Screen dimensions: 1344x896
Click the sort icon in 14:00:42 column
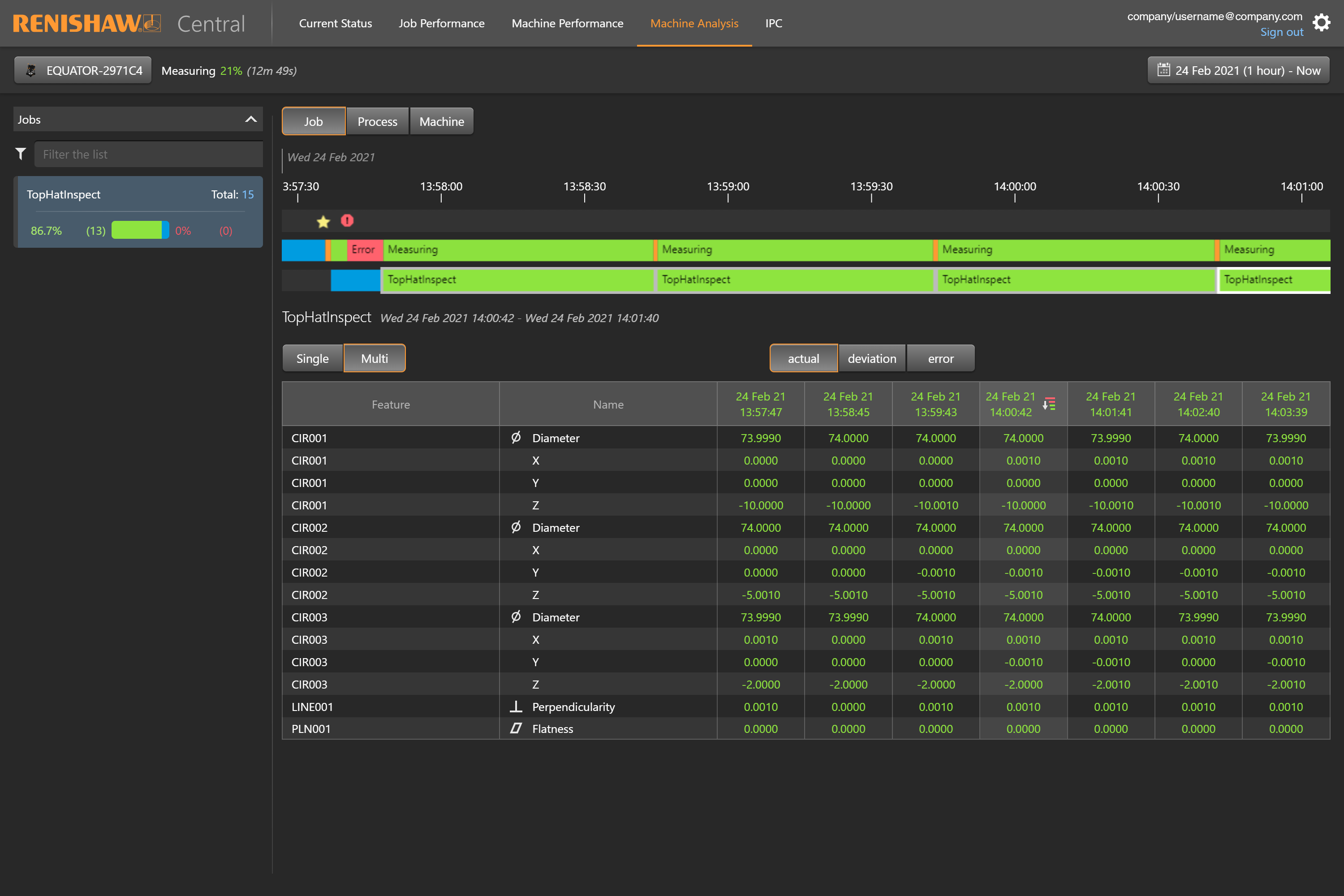[1049, 404]
